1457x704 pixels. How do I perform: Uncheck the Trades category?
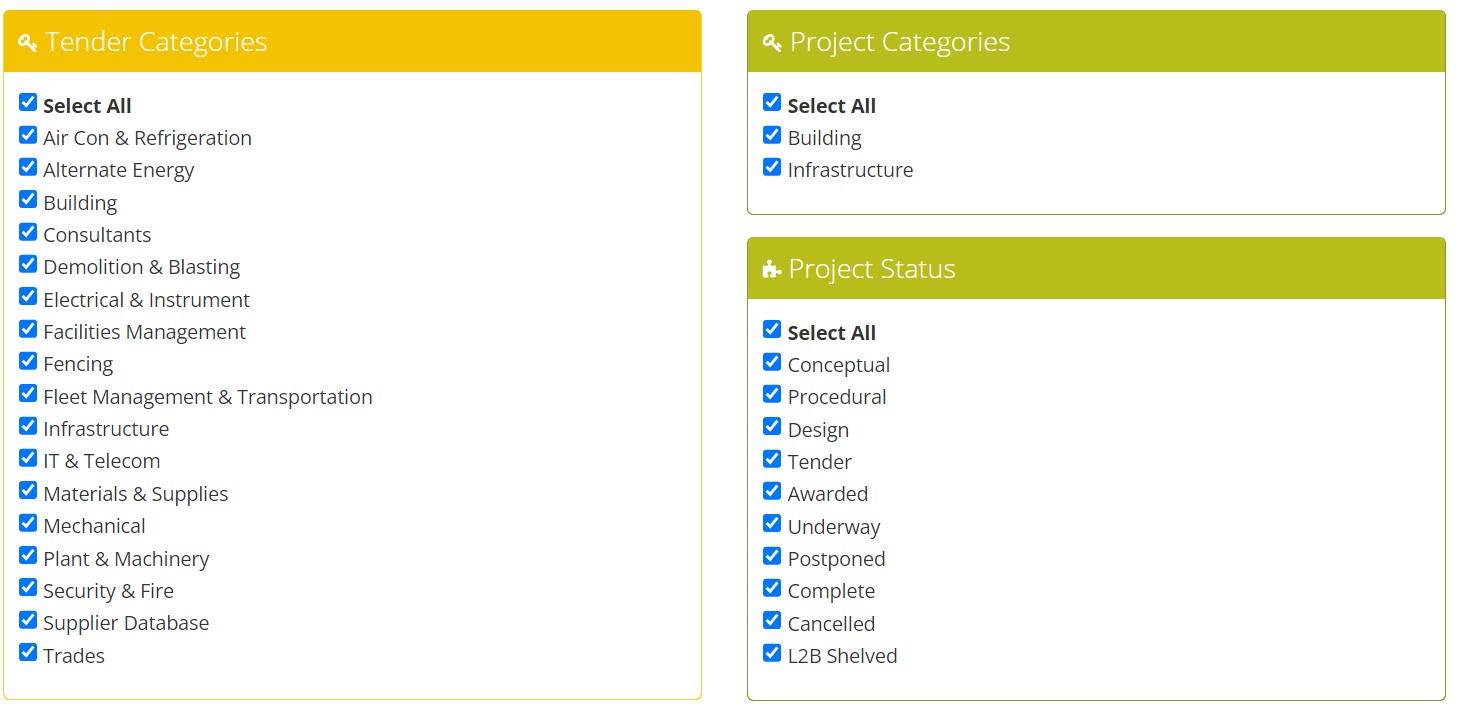[x=28, y=652]
